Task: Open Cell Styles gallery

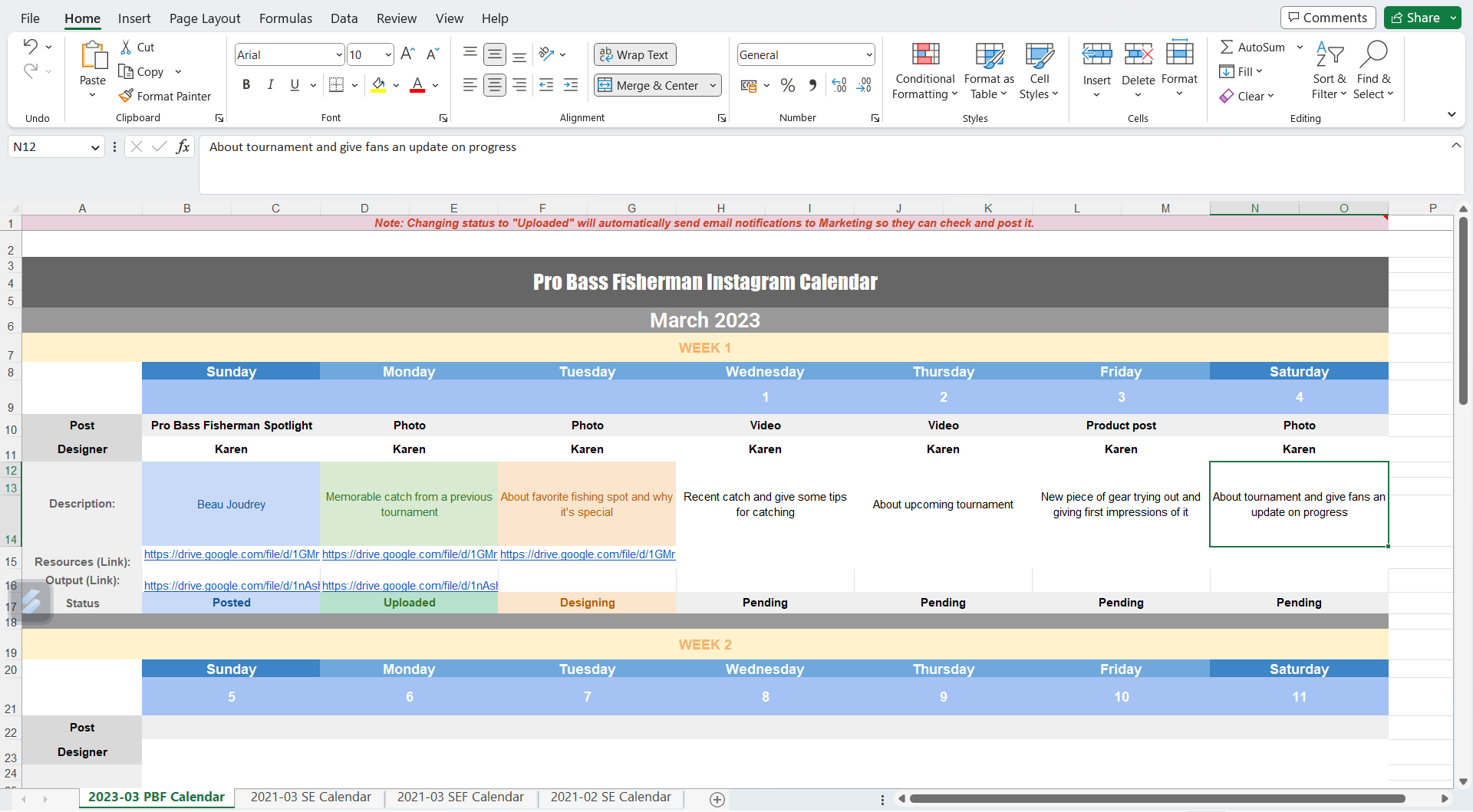Action: [1040, 71]
